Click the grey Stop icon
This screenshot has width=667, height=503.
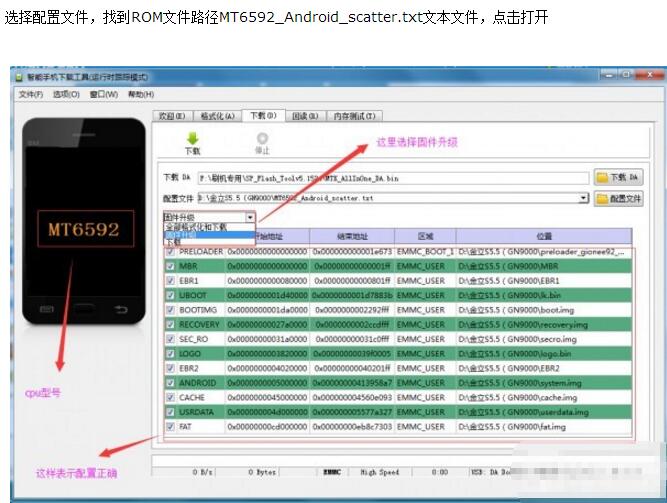click(x=262, y=139)
